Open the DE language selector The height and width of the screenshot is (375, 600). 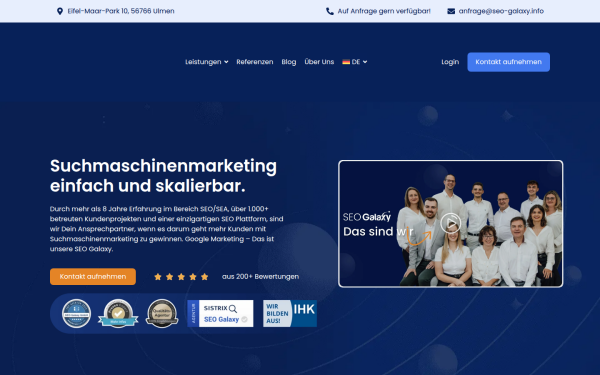click(355, 62)
